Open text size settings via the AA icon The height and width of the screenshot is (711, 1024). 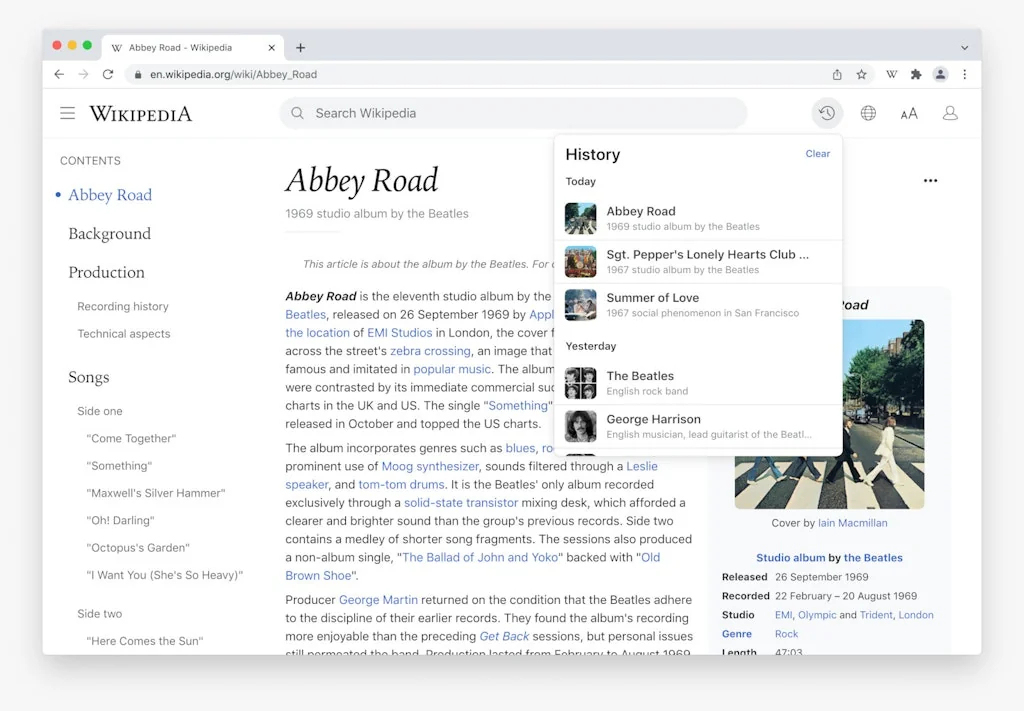coord(908,113)
